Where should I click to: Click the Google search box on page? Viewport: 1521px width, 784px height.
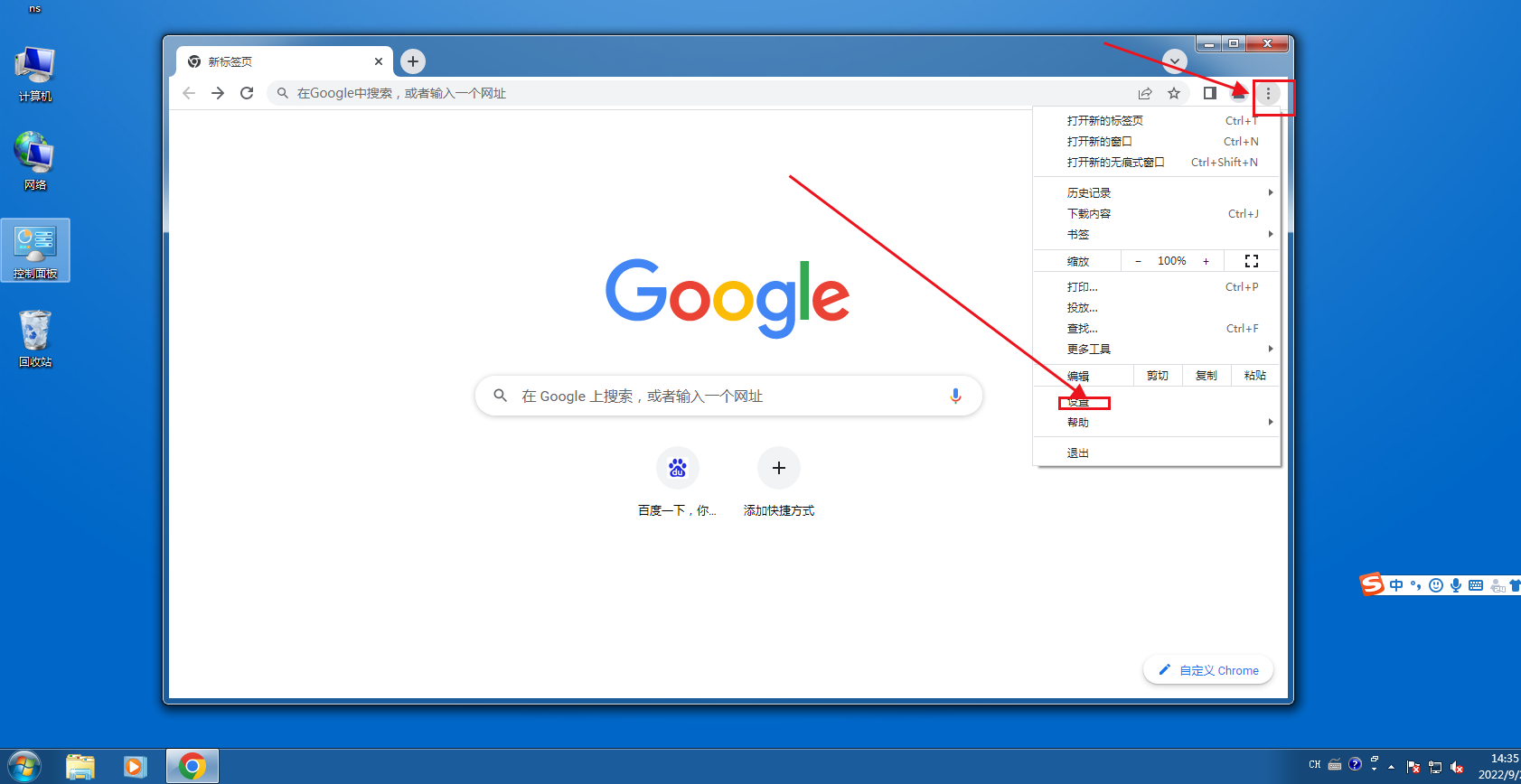pos(728,396)
